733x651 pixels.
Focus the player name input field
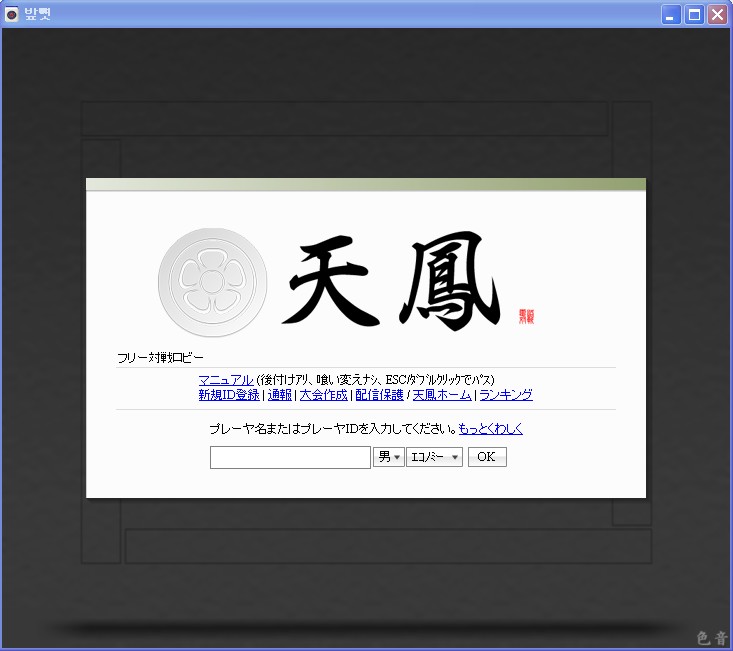[290, 457]
